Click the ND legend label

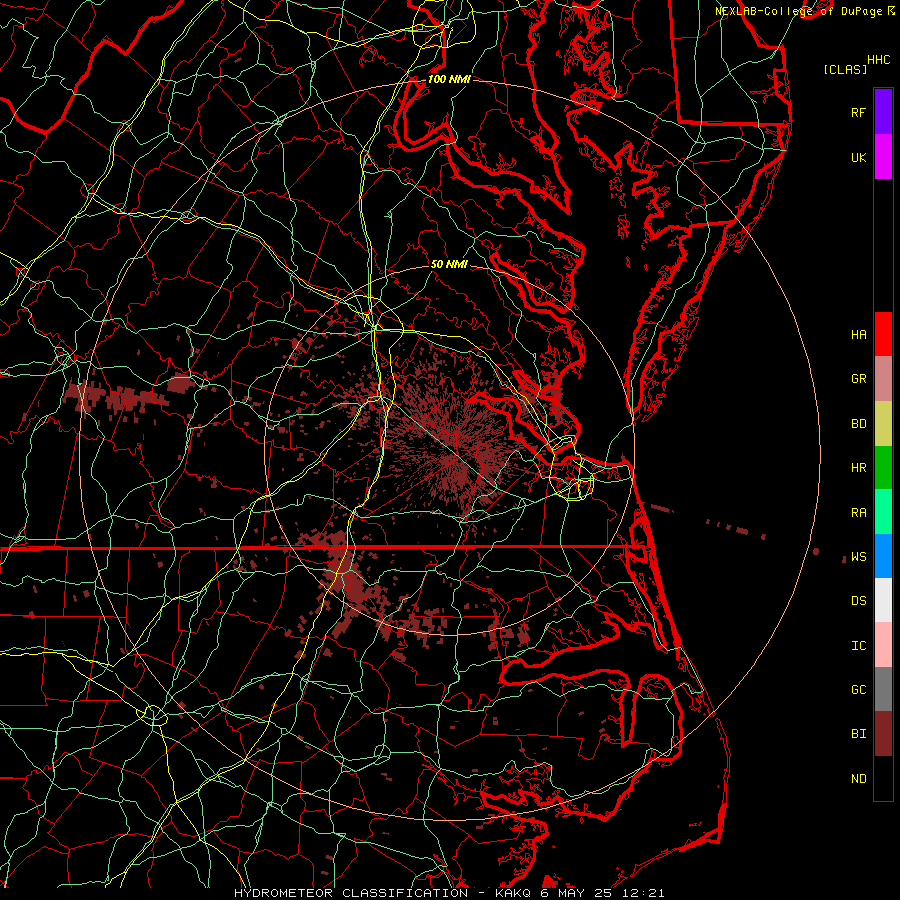858,779
